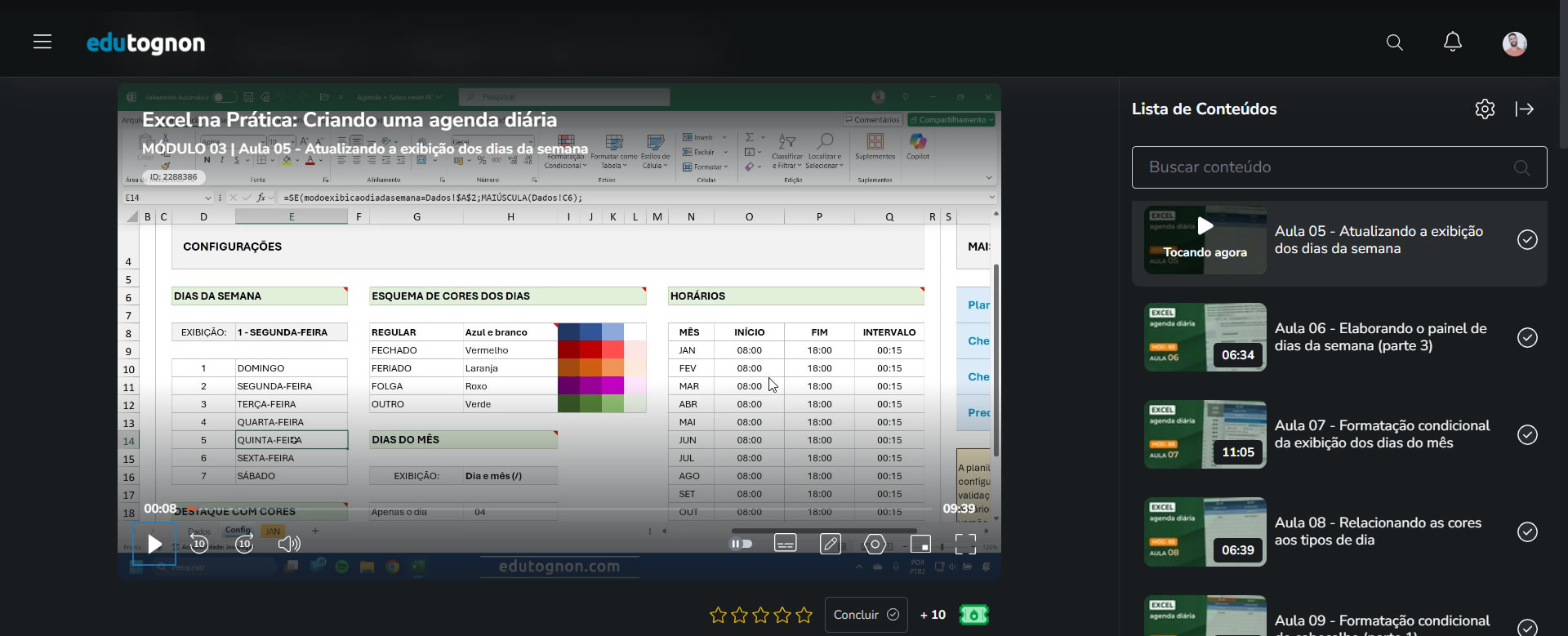Click the 00:08 elapsed time label

click(x=160, y=509)
